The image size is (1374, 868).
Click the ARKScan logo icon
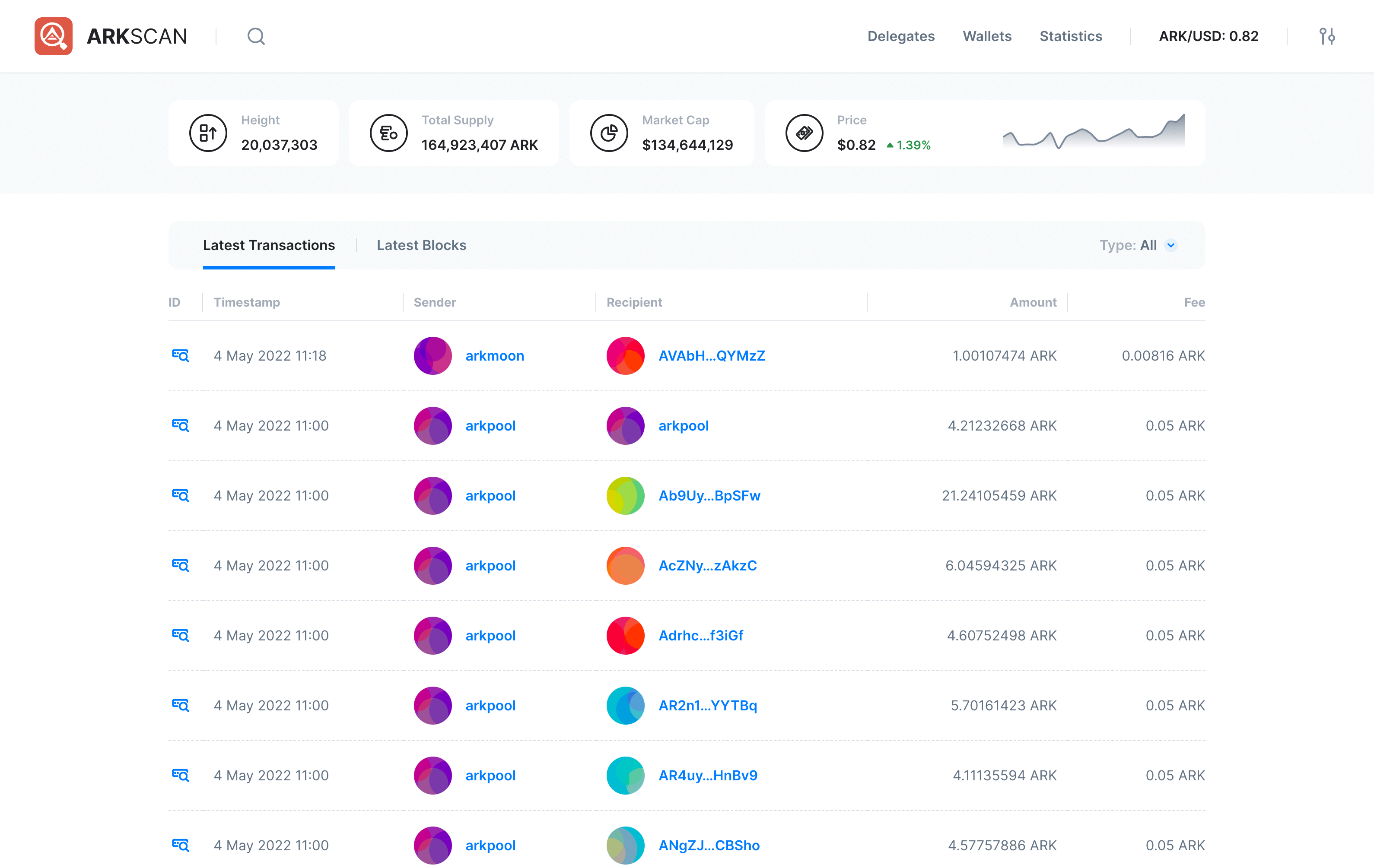[53, 36]
